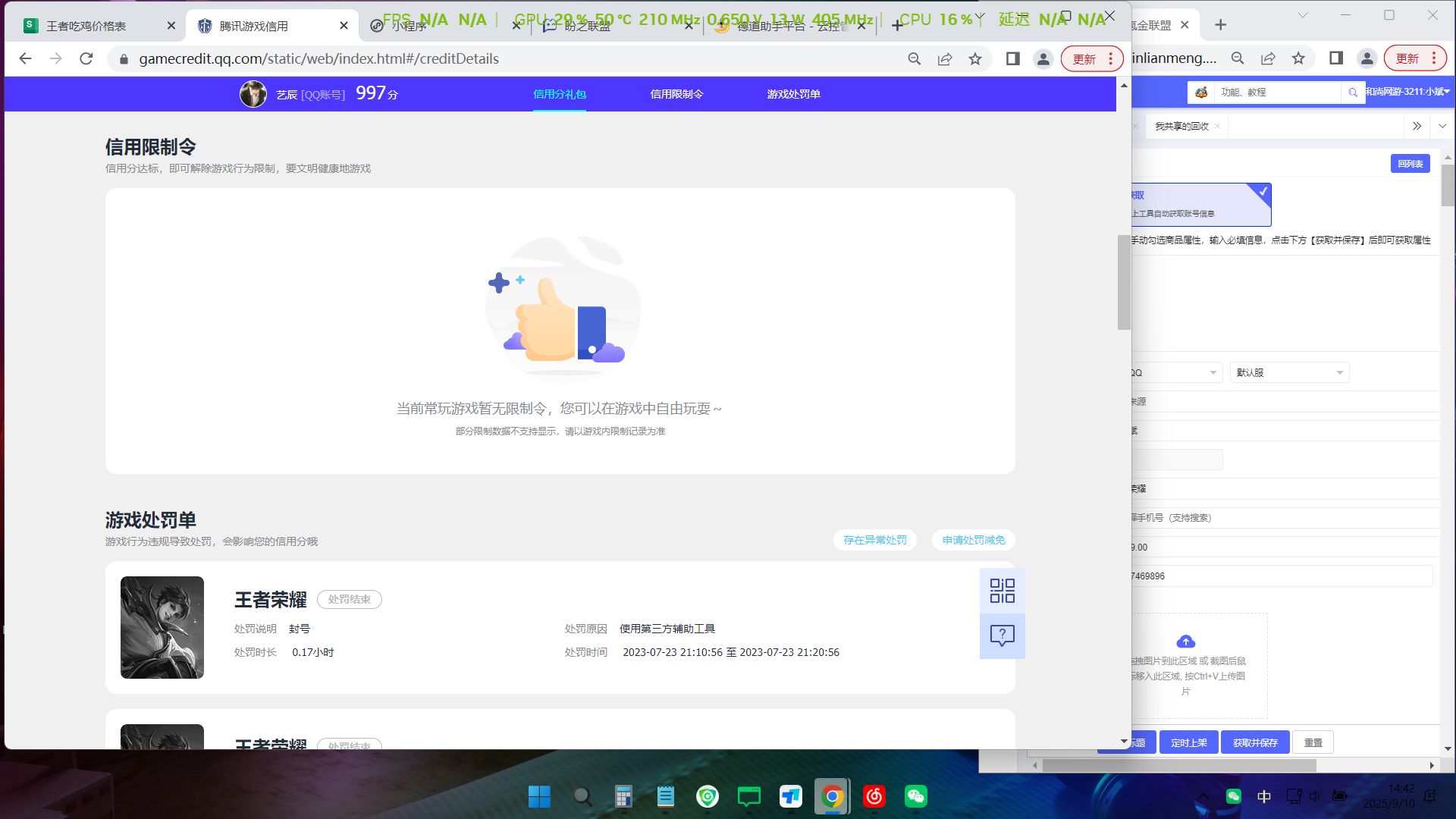
Task: Close the 腾讯游戏信用 tab
Action: pos(344,26)
